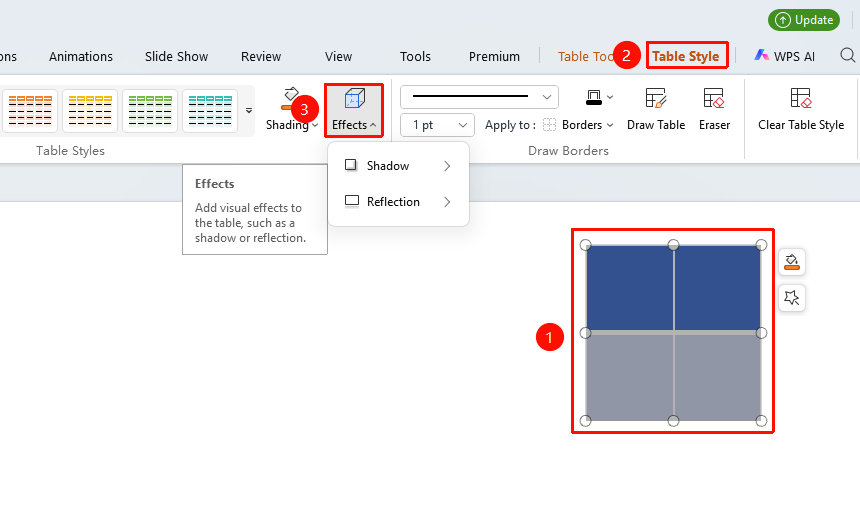
Task: Choose the green table style thumbnail
Action: [x=150, y=111]
